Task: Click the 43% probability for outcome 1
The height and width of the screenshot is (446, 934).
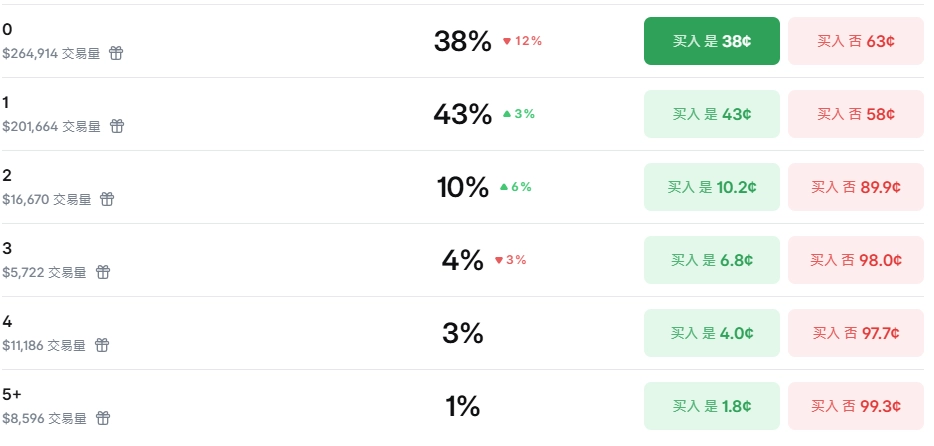Action: pos(462,114)
